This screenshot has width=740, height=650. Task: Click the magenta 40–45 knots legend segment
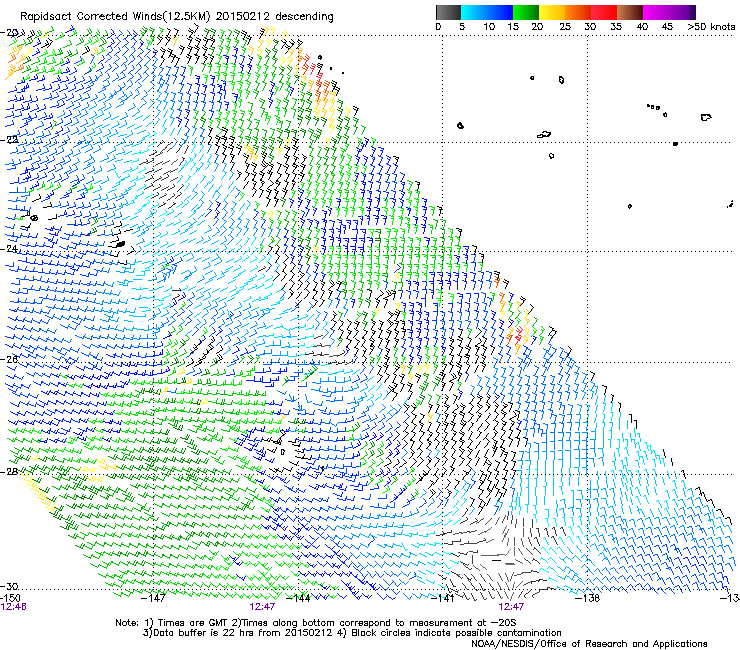[x=656, y=12]
